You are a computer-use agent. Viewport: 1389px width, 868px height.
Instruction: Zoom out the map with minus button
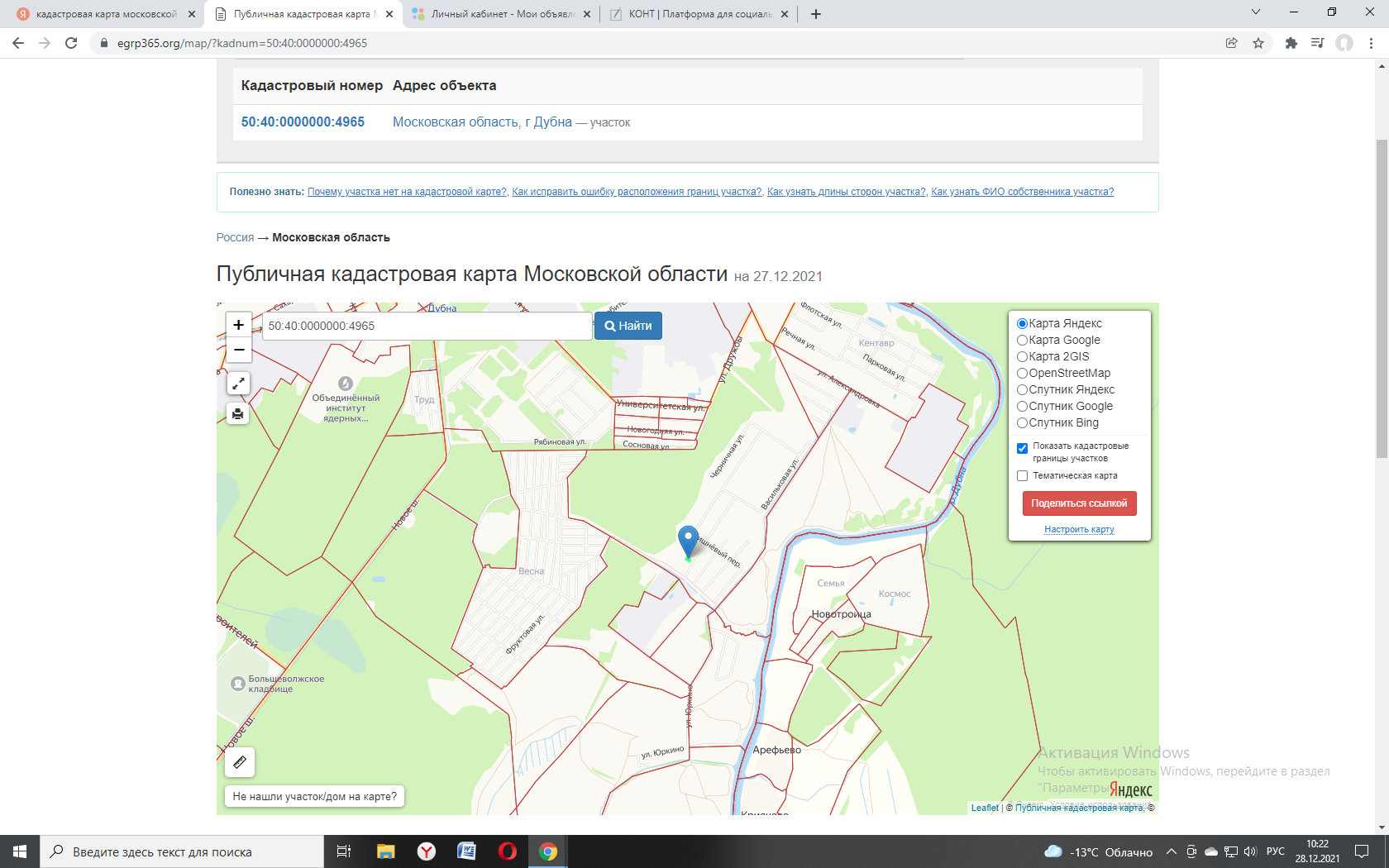pos(238,351)
